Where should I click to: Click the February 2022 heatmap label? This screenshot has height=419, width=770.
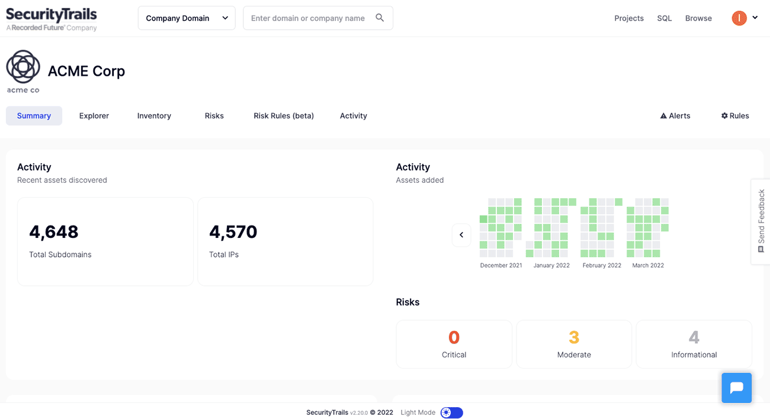pos(602,265)
